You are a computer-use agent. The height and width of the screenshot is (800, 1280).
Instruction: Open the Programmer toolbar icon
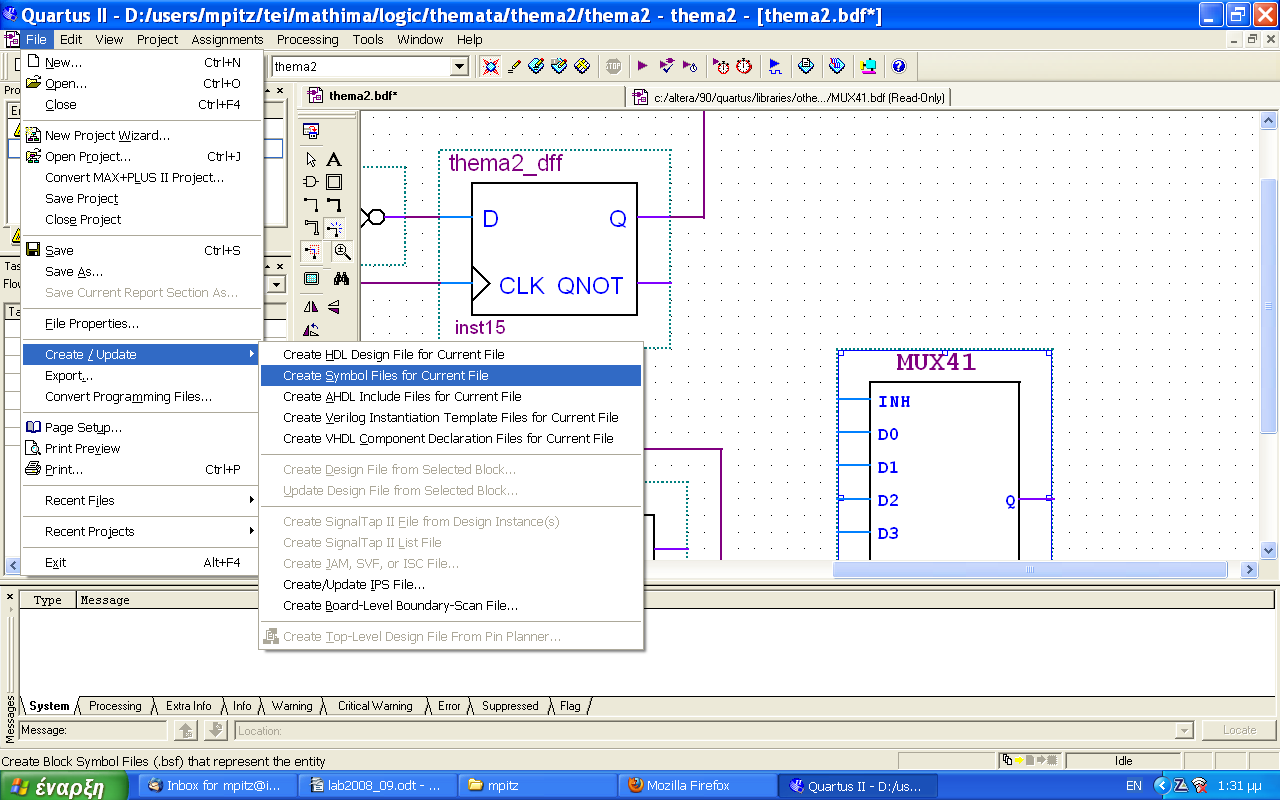coord(837,66)
